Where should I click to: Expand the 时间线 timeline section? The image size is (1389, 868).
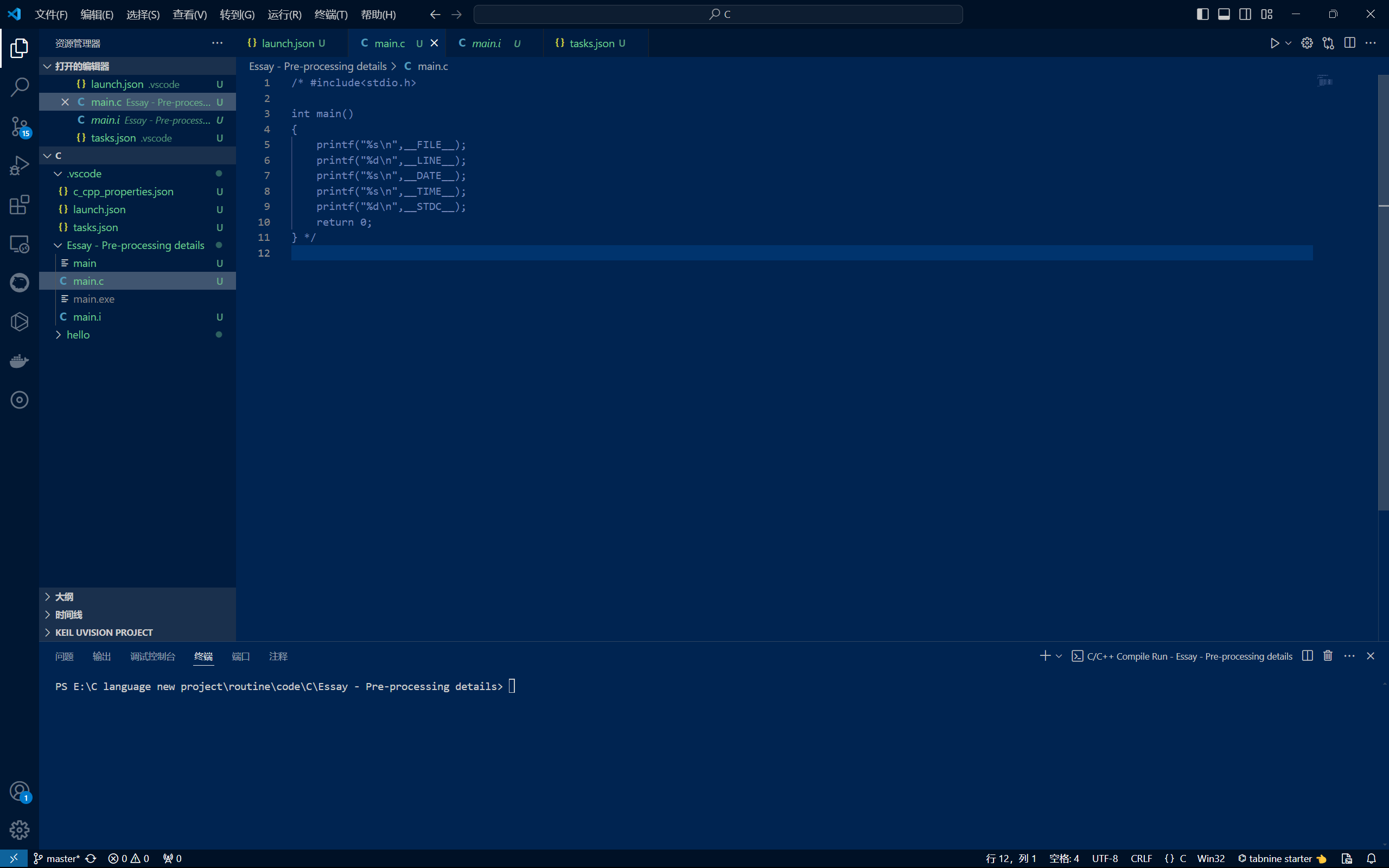[x=137, y=614]
